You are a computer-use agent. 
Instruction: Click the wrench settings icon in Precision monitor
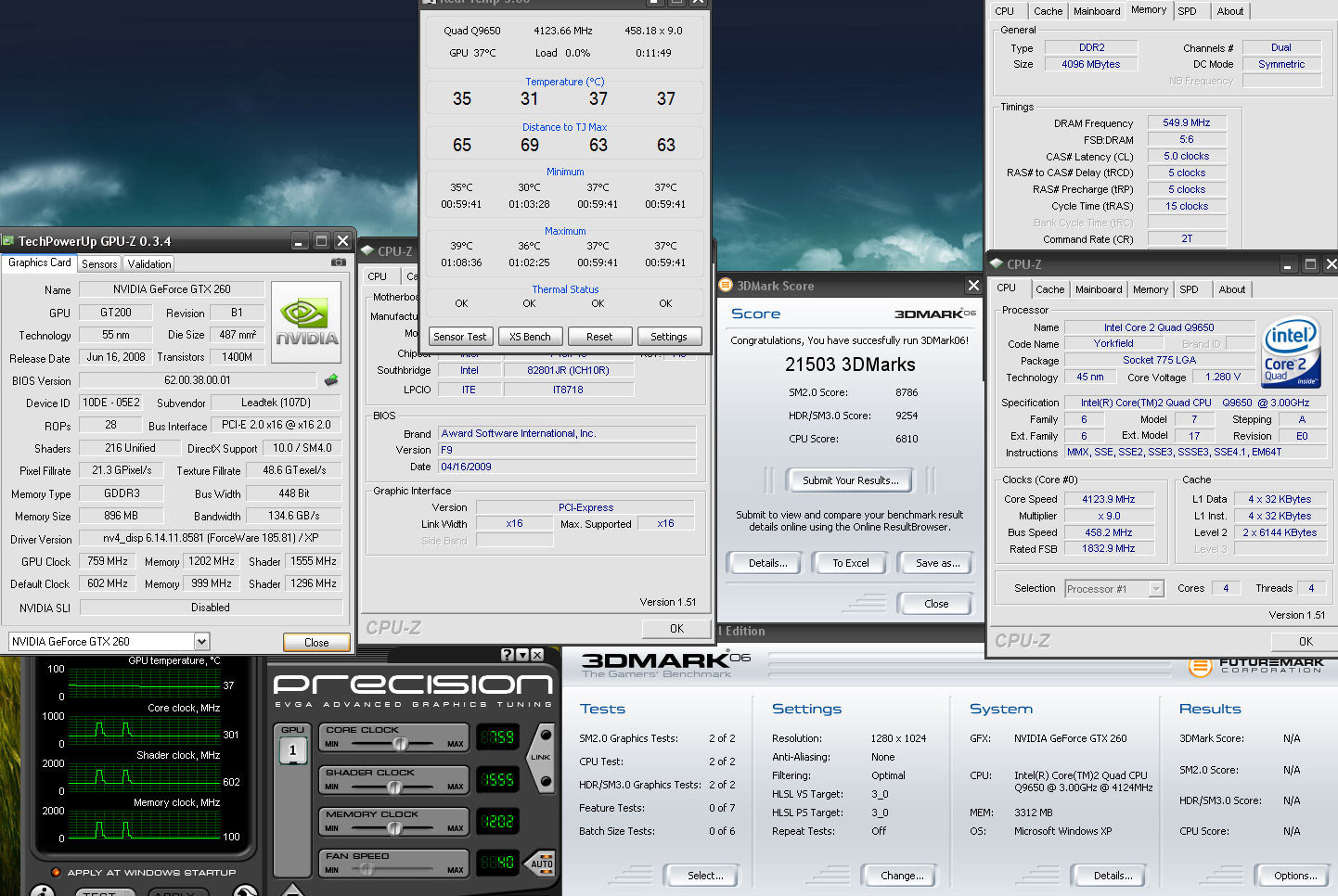click(x=245, y=891)
